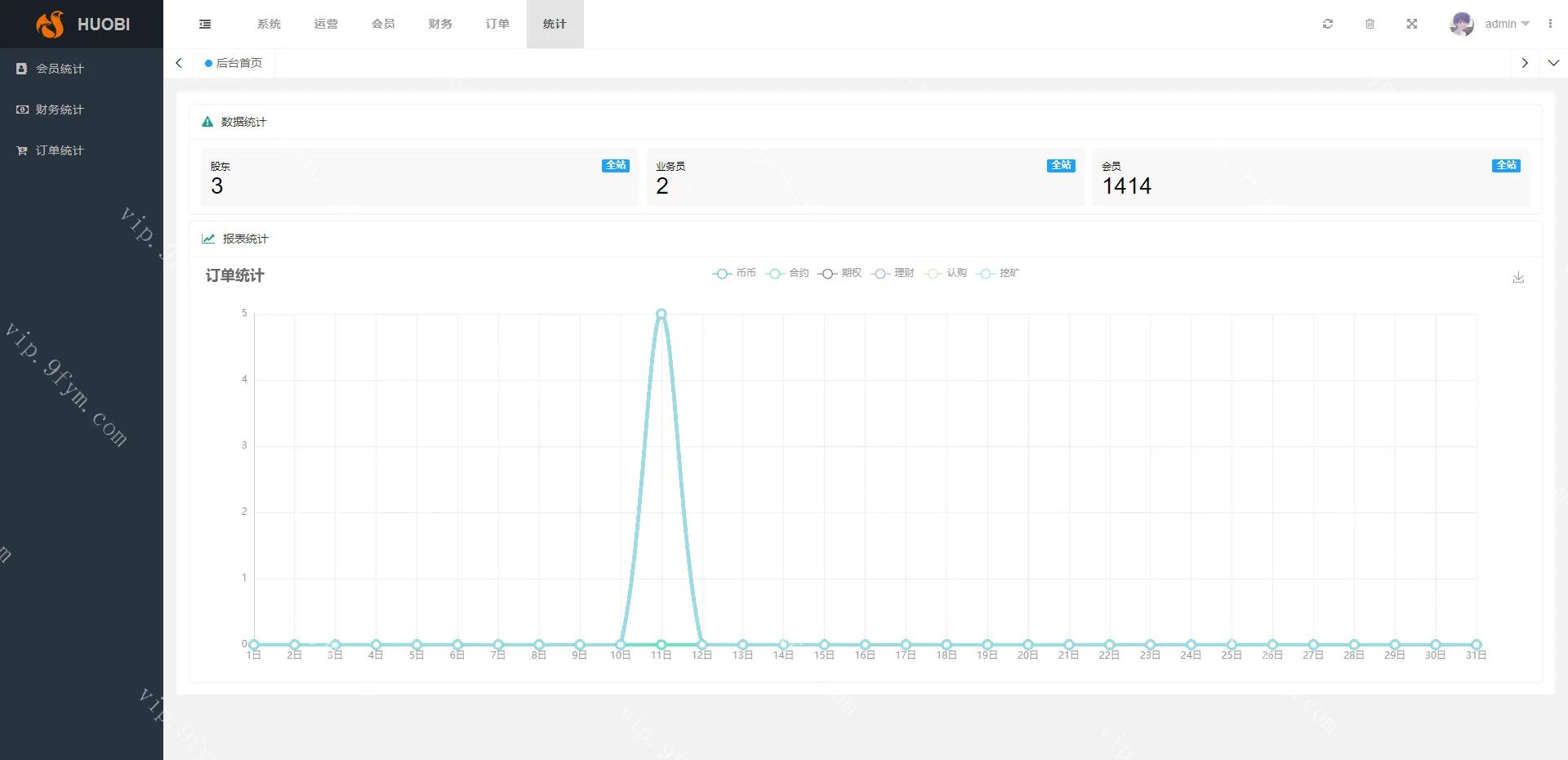Click the admin user avatar

(1462, 25)
